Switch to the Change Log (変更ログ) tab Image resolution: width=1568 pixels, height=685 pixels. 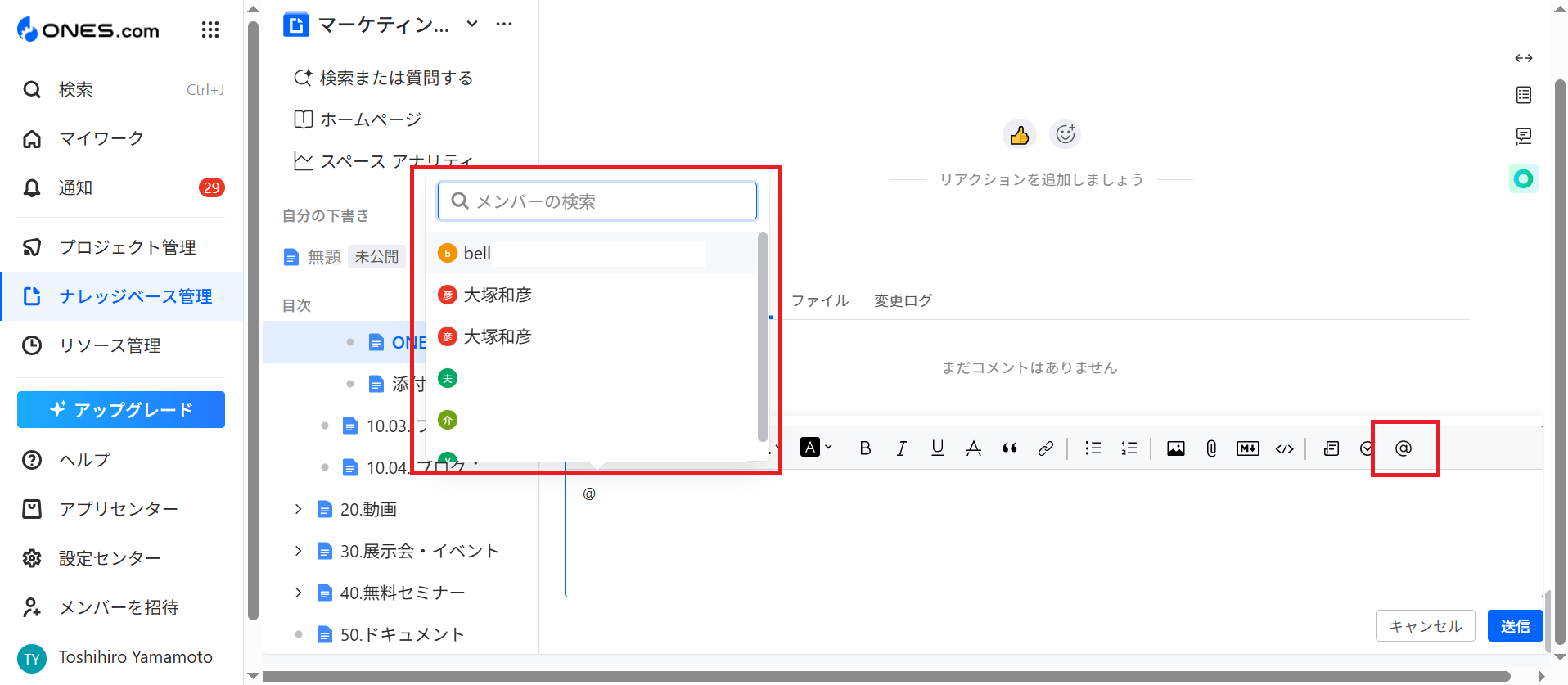903,300
